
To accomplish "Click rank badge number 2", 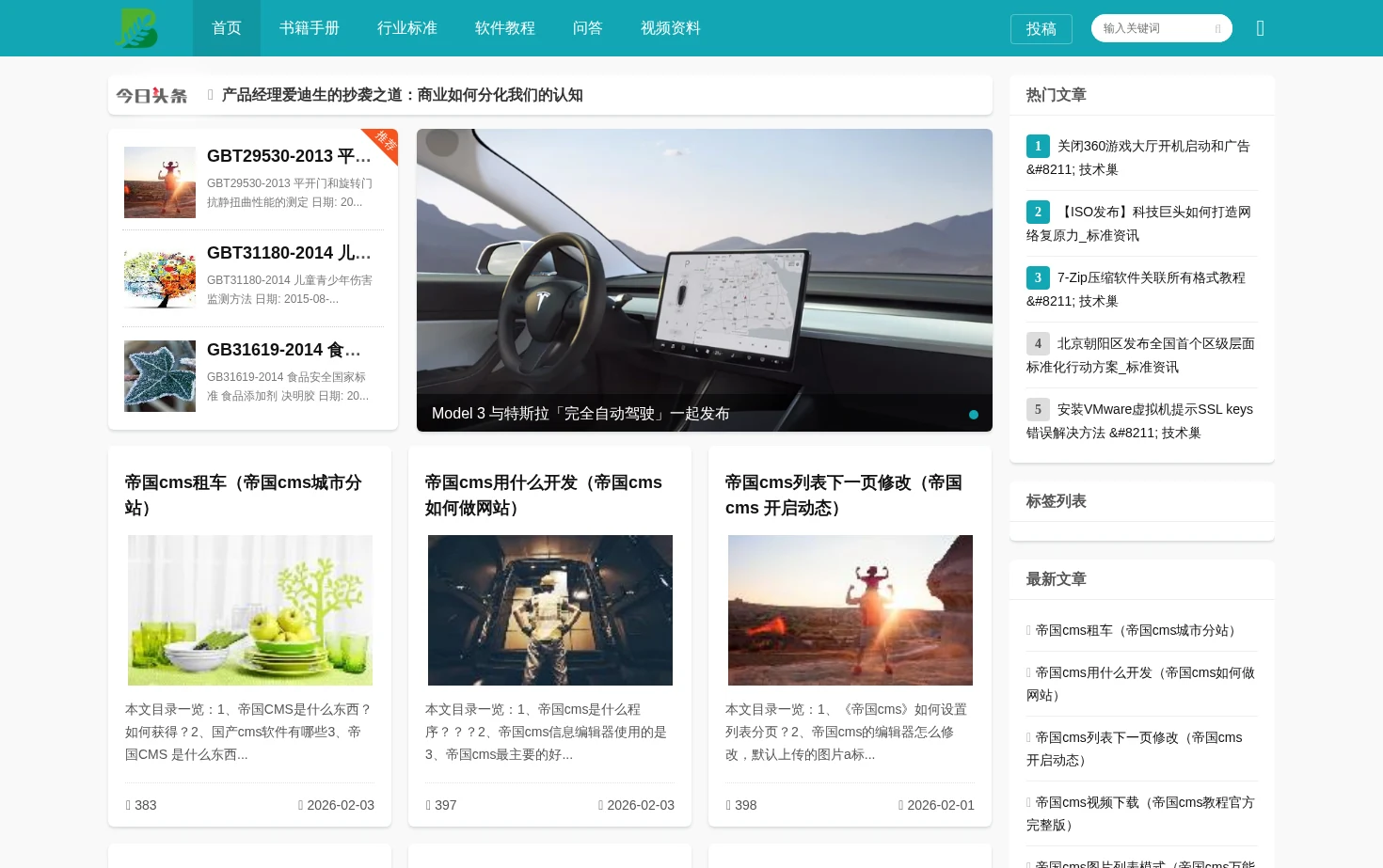I will [1038, 212].
